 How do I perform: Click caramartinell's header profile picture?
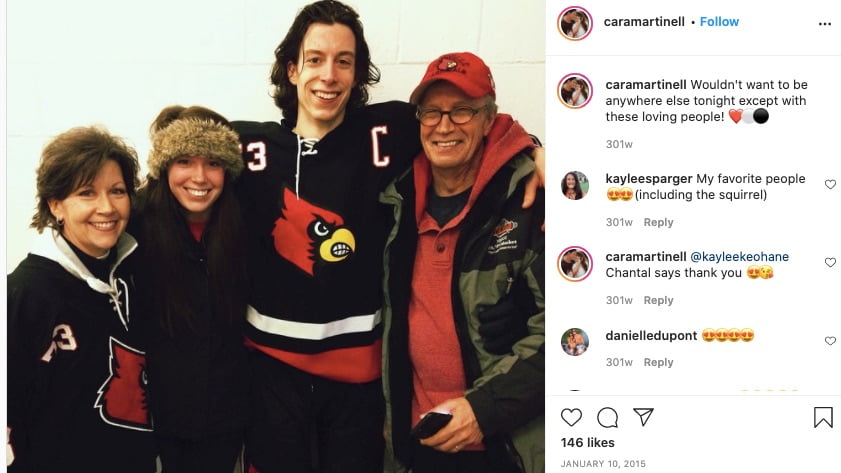point(574,24)
